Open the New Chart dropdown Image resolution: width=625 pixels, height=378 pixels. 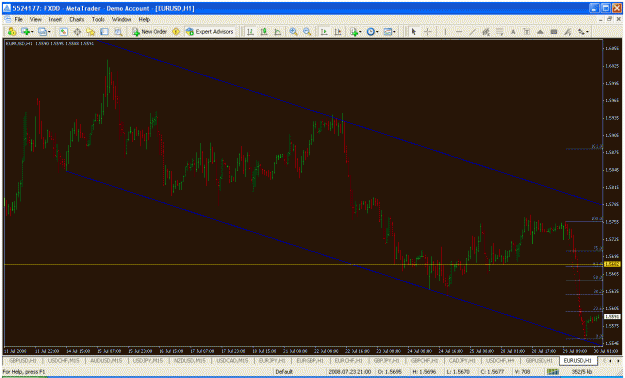[x=27, y=32]
